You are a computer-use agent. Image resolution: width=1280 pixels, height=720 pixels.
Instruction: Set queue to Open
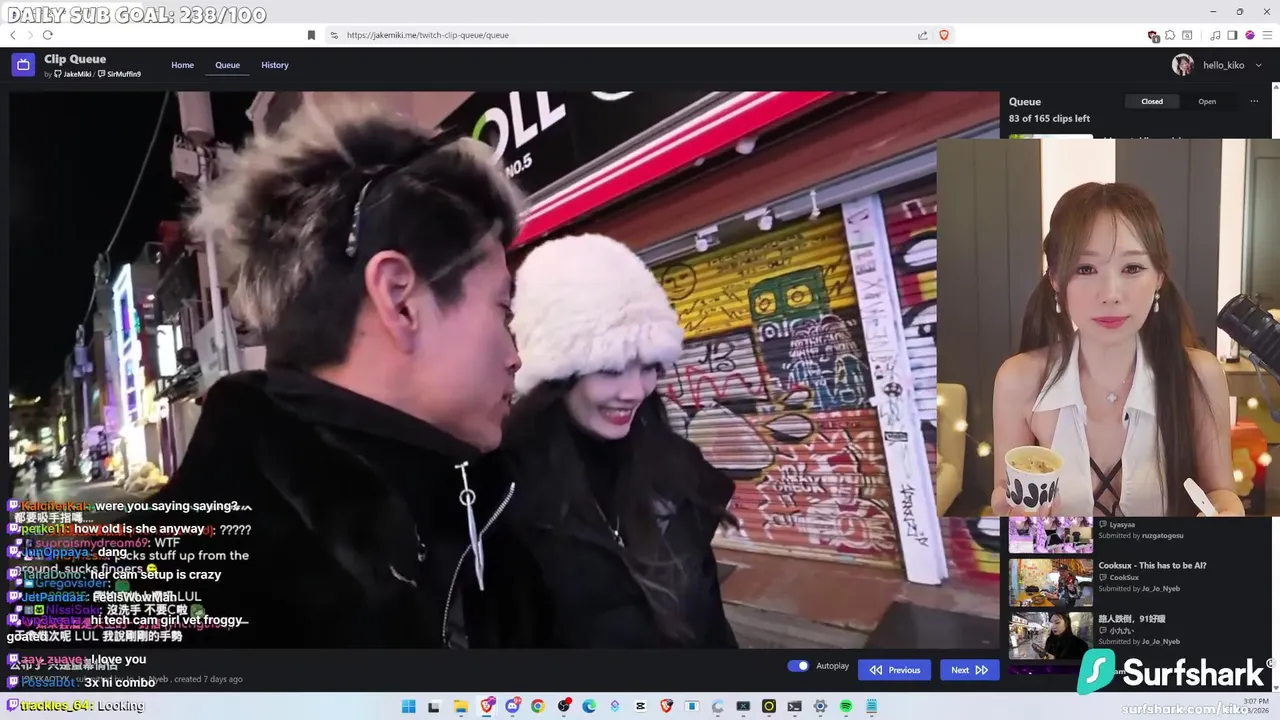pos(1207,101)
